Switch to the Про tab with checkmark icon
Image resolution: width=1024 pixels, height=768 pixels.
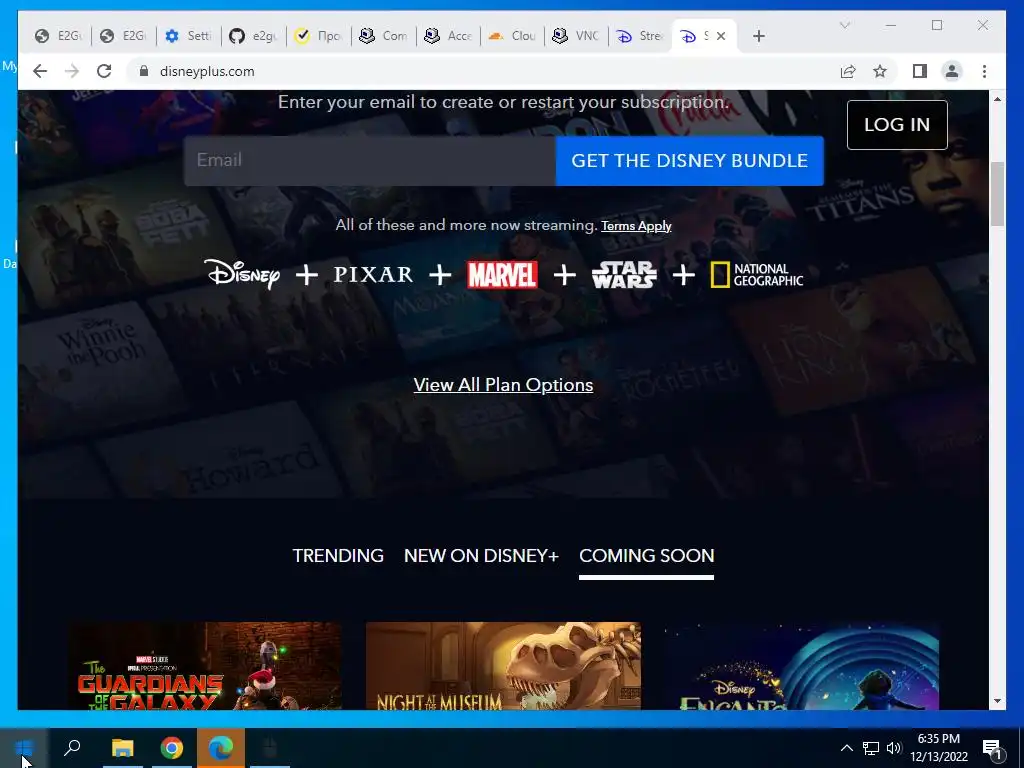[x=318, y=36]
